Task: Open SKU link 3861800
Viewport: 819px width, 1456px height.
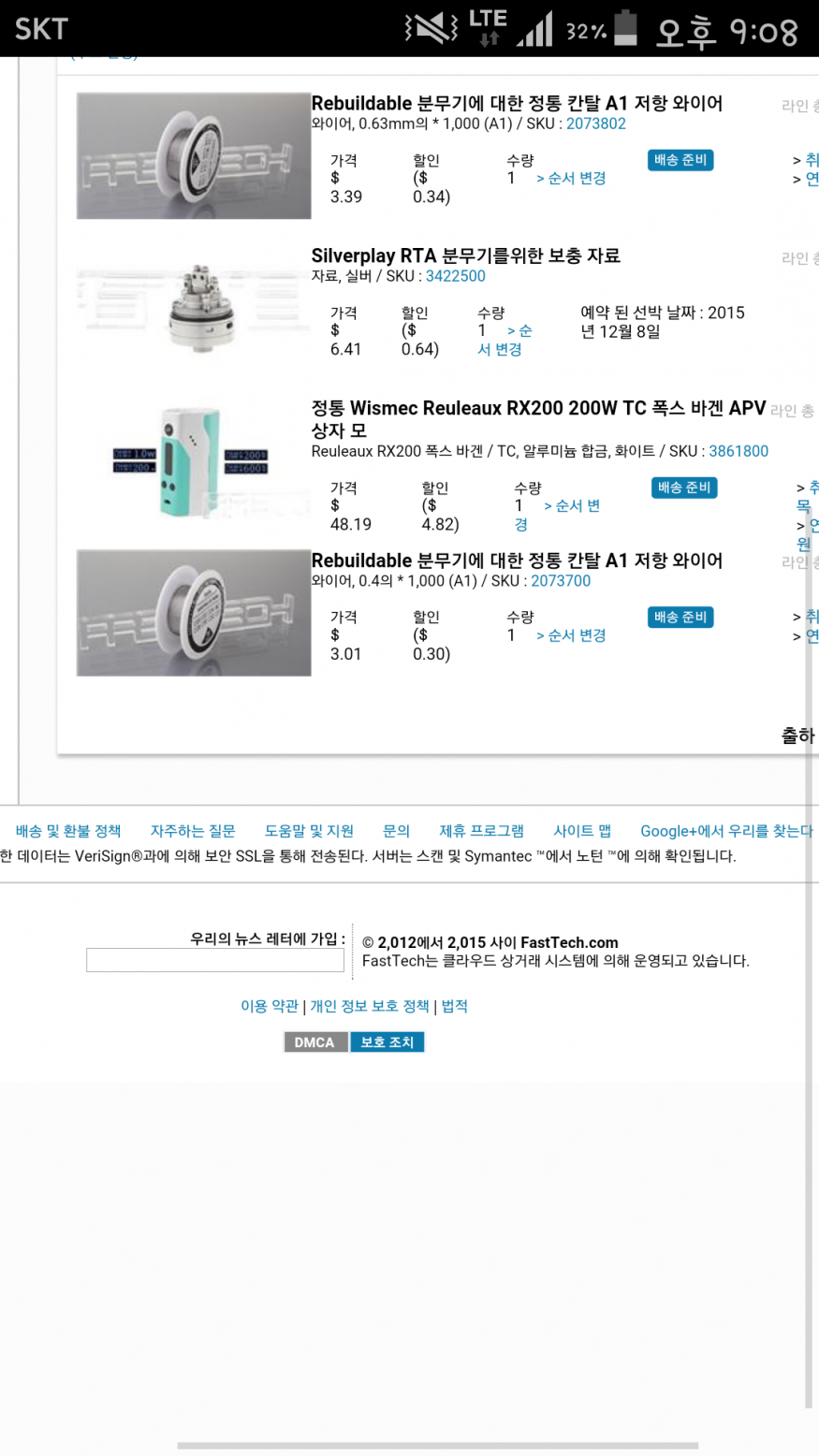Action: [739, 451]
